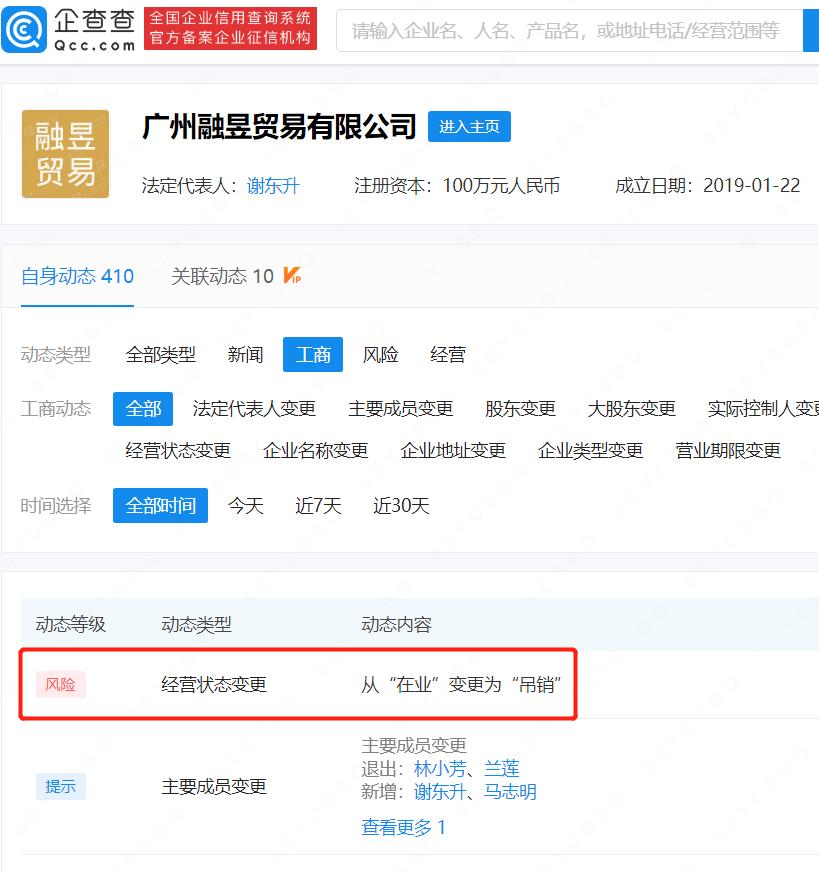This screenshot has height=873, width=819.
Task: Click the 企查查 Qcc.com logo
Action: tap(70, 30)
